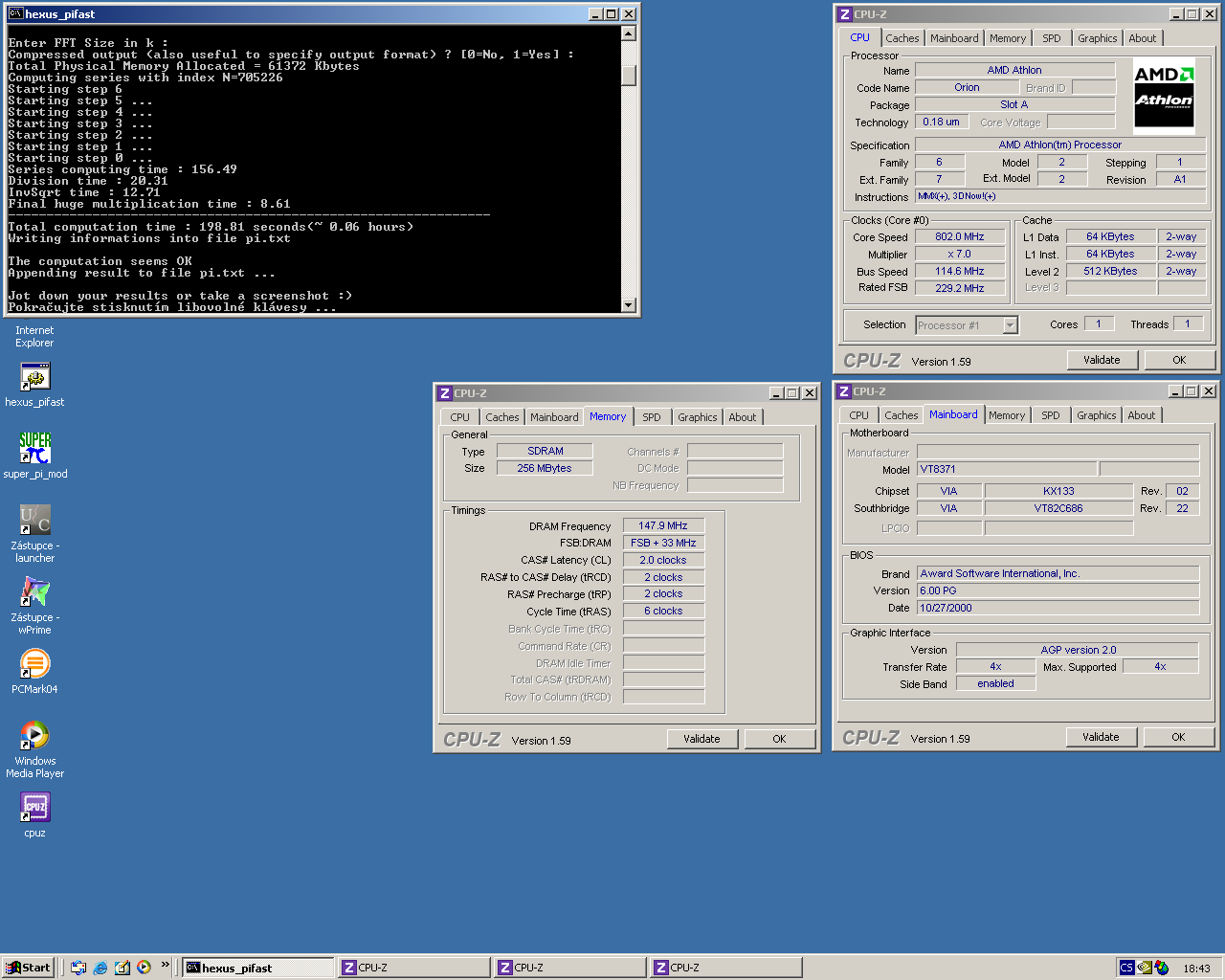Expand the quick launch overflow chevron
Image resolution: width=1225 pixels, height=980 pixels.
[x=166, y=965]
